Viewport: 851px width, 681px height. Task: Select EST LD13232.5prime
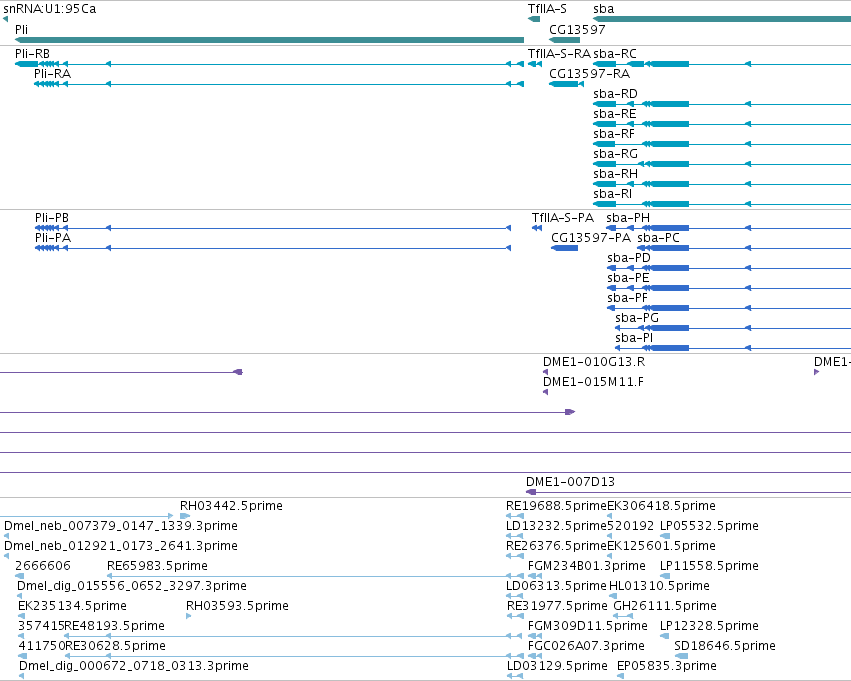pos(515,536)
